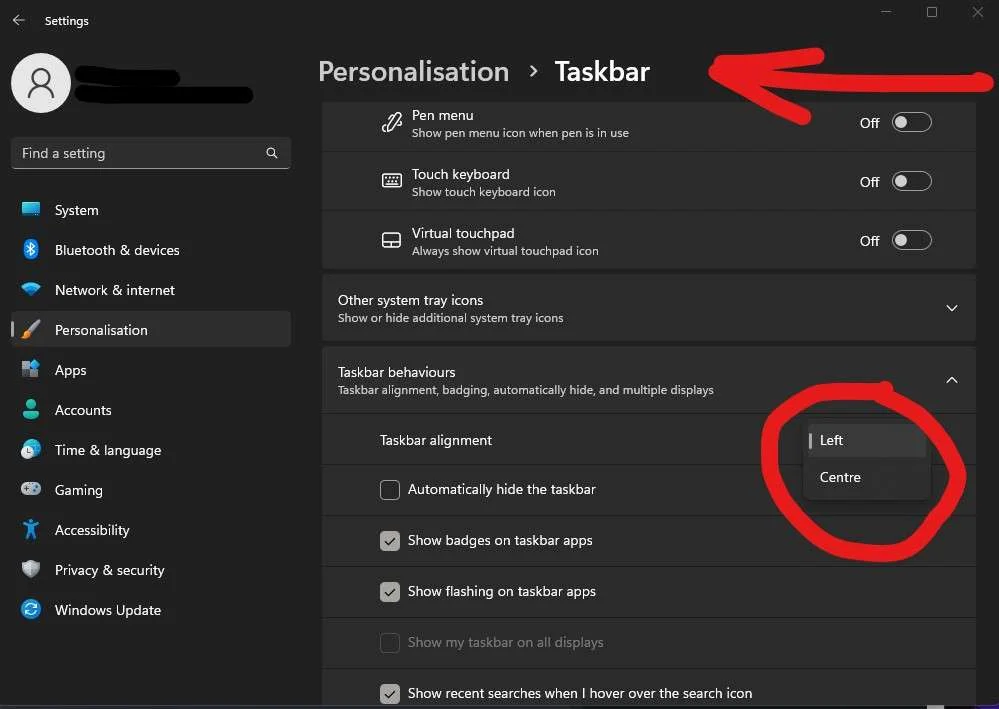Image resolution: width=999 pixels, height=709 pixels.
Task: Select Left taskbar alignment option
Action: click(x=866, y=440)
